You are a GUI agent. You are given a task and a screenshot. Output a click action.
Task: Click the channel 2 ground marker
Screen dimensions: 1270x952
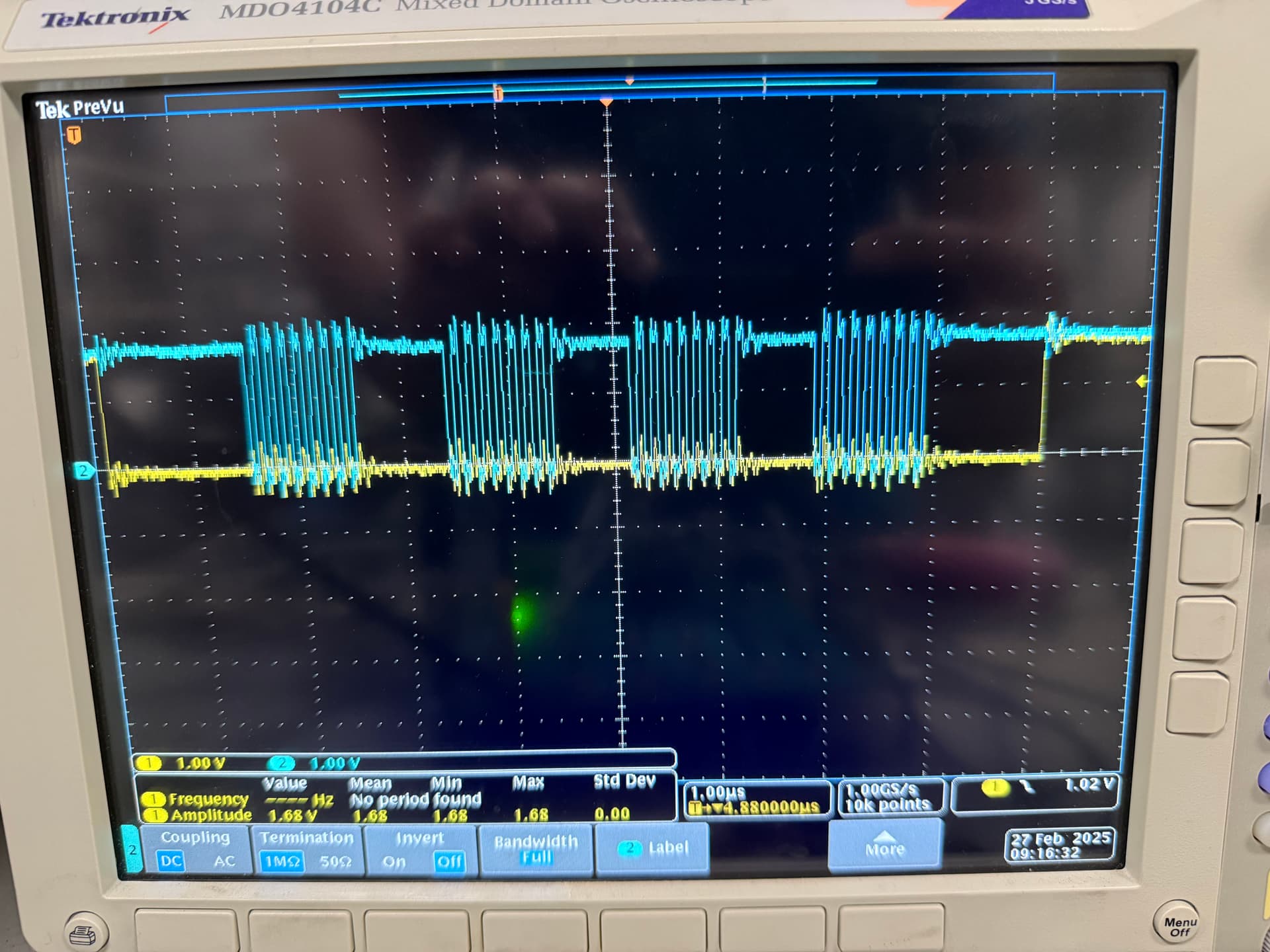[x=83, y=471]
